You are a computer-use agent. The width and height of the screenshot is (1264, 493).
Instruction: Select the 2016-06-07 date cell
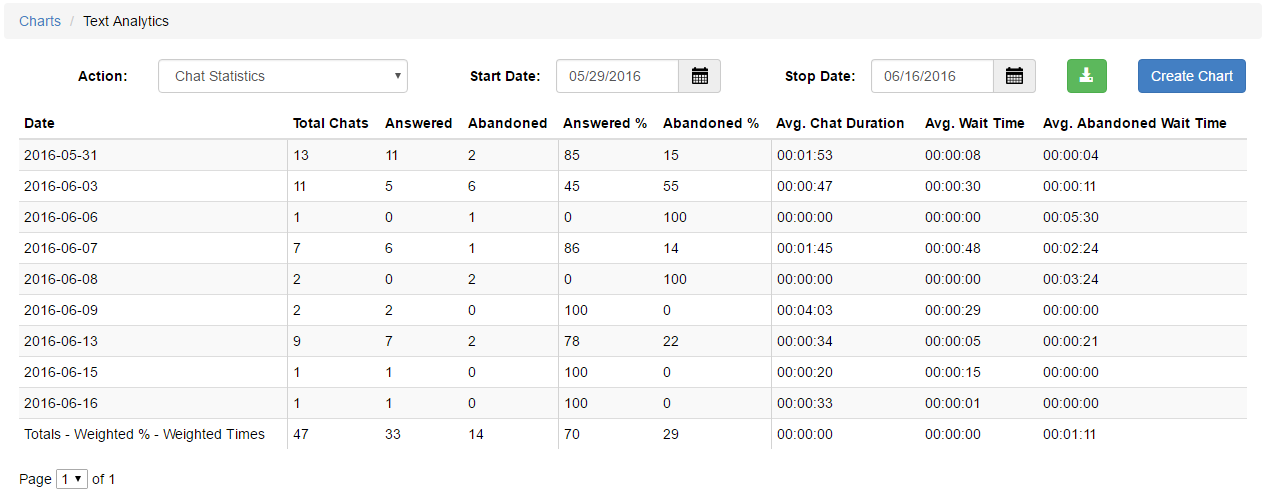(61, 248)
